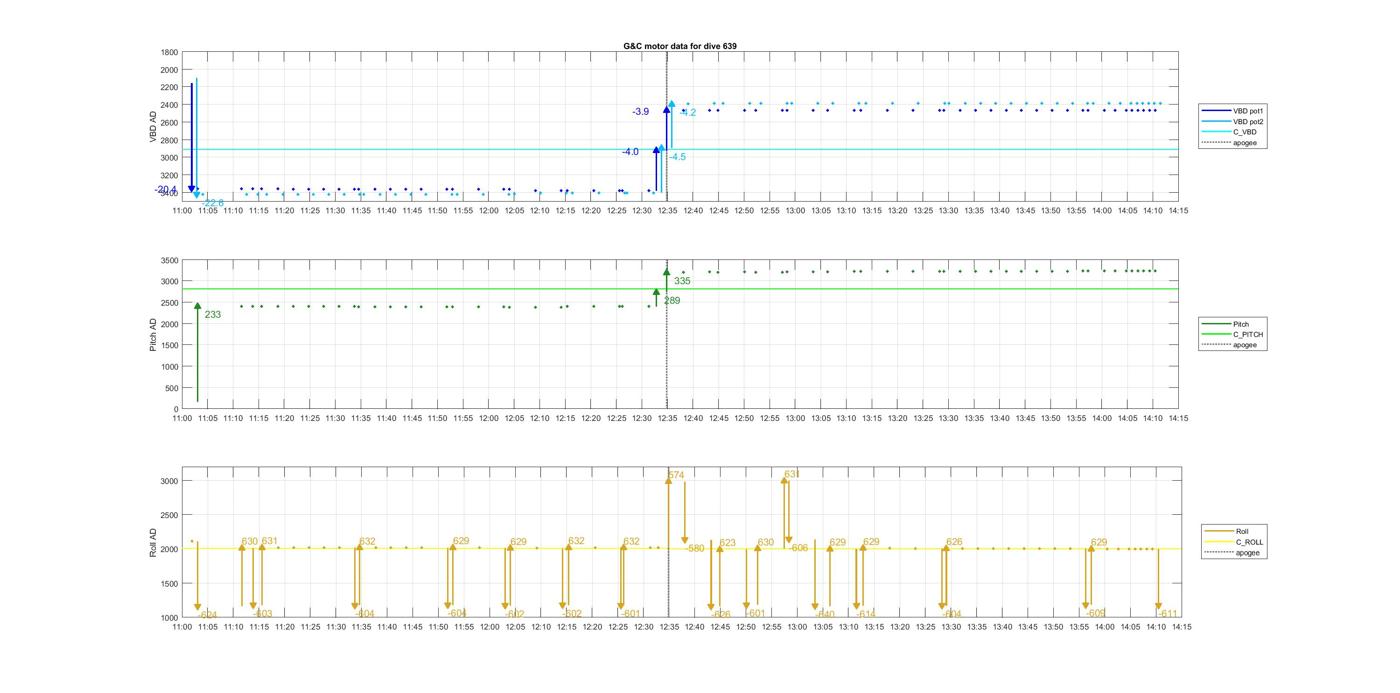Viewport: 1400px width, 693px height.
Task: Click the '-4.5' VBD data label
Action: (x=677, y=157)
